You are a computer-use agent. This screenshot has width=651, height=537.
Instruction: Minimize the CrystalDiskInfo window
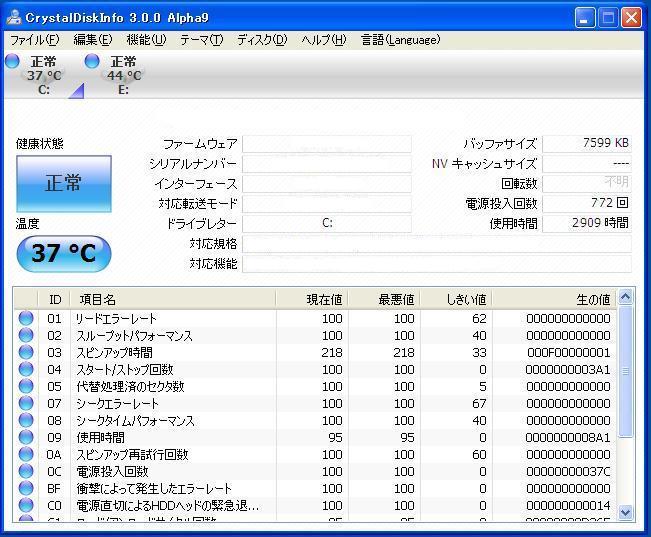(x=585, y=18)
